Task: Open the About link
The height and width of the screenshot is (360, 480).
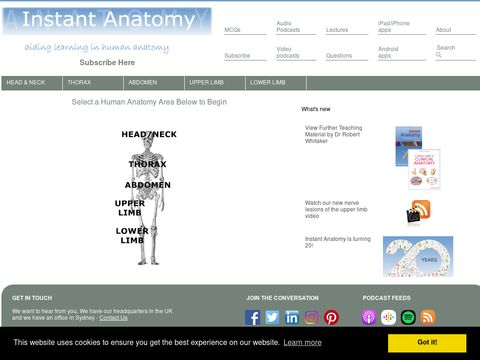Action: (443, 30)
